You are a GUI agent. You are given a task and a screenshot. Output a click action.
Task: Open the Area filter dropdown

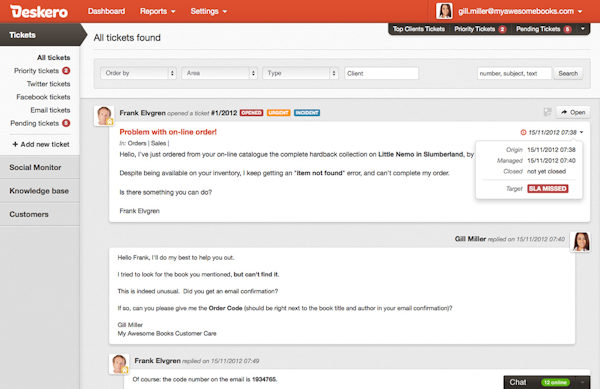pyautogui.click(x=219, y=73)
